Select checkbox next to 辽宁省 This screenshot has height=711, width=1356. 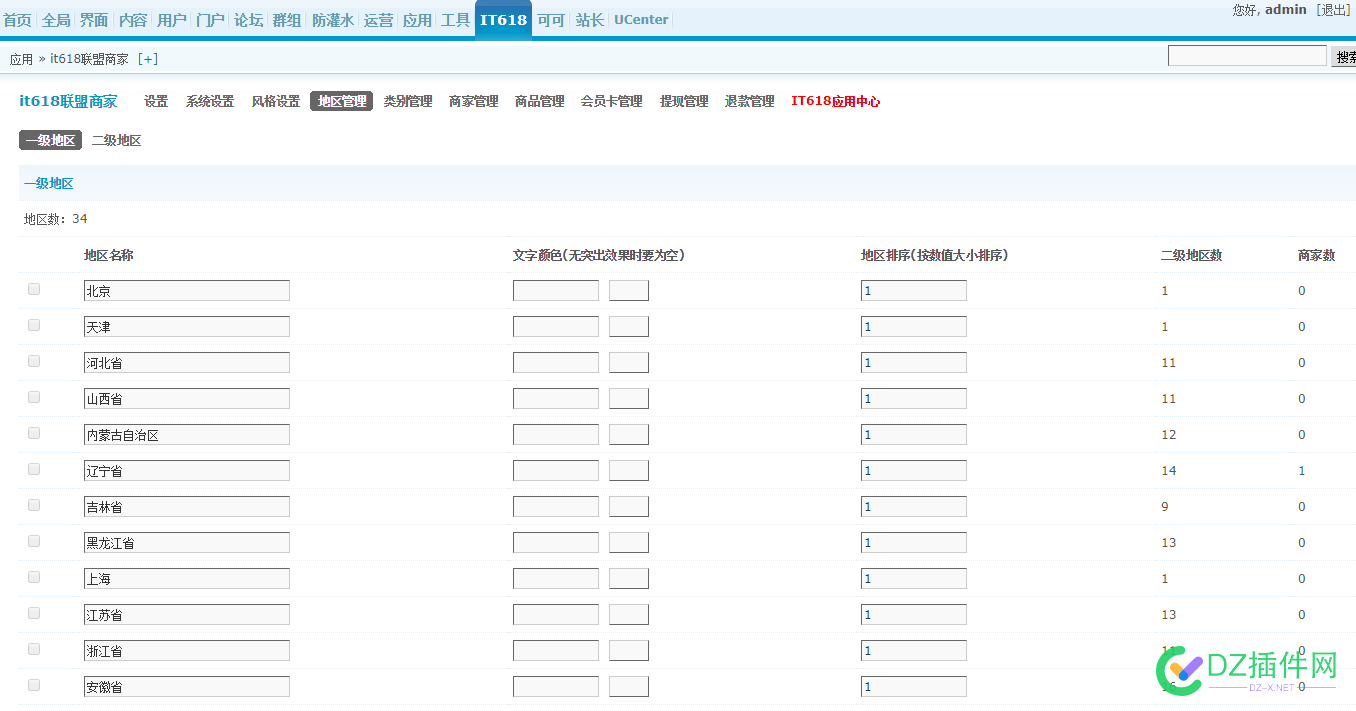point(34,469)
